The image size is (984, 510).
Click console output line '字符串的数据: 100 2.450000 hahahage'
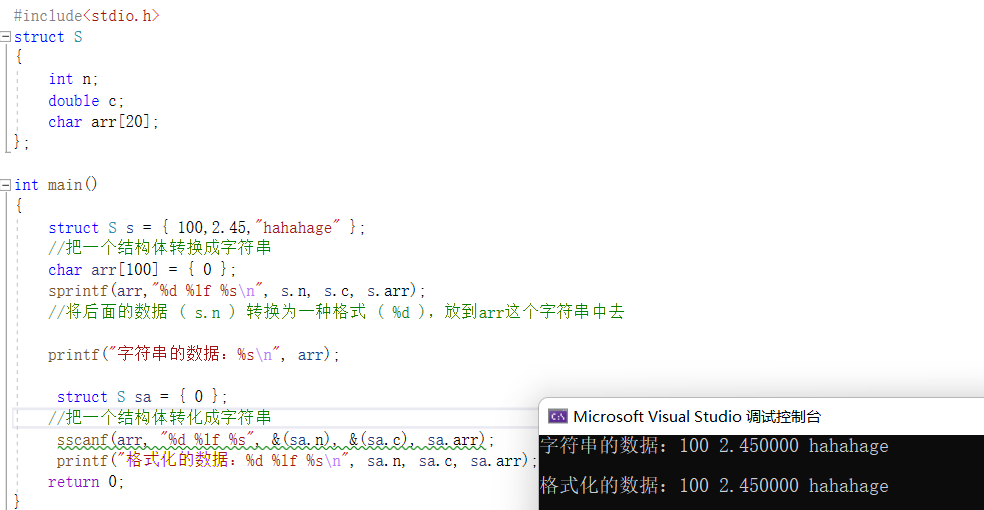[714, 446]
